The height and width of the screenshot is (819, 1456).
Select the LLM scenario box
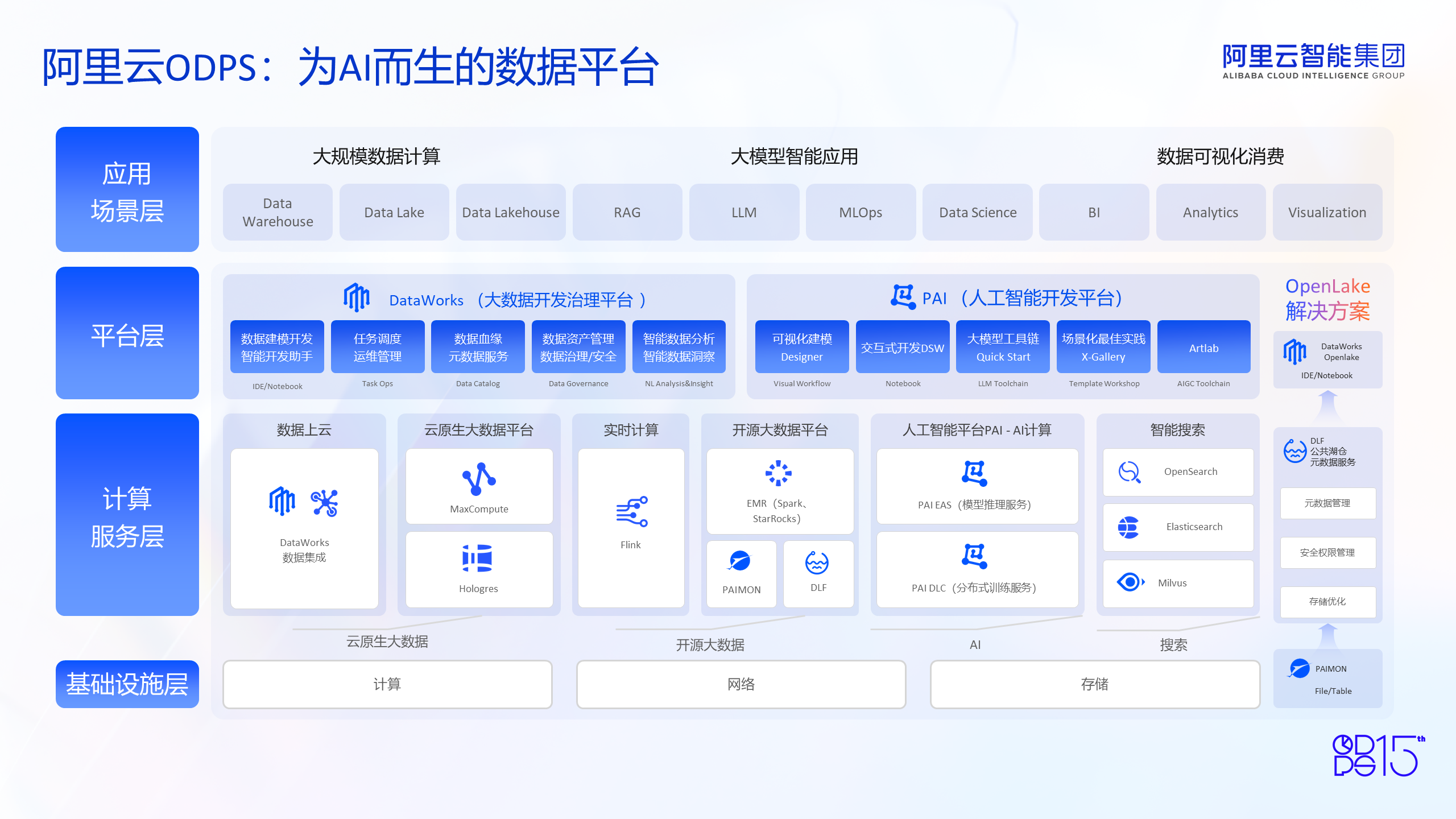pyautogui.click(x=744, y=212)
